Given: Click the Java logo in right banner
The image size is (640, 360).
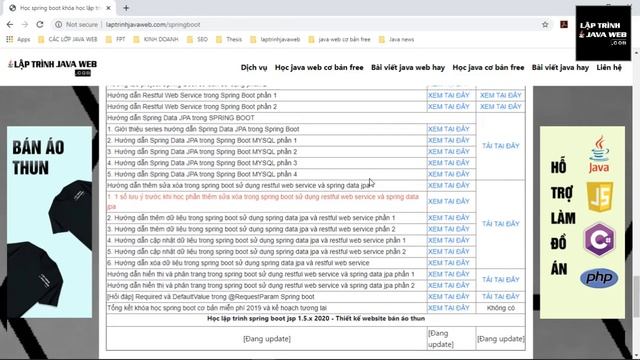Looking at the screenshot, I should 599,154.
